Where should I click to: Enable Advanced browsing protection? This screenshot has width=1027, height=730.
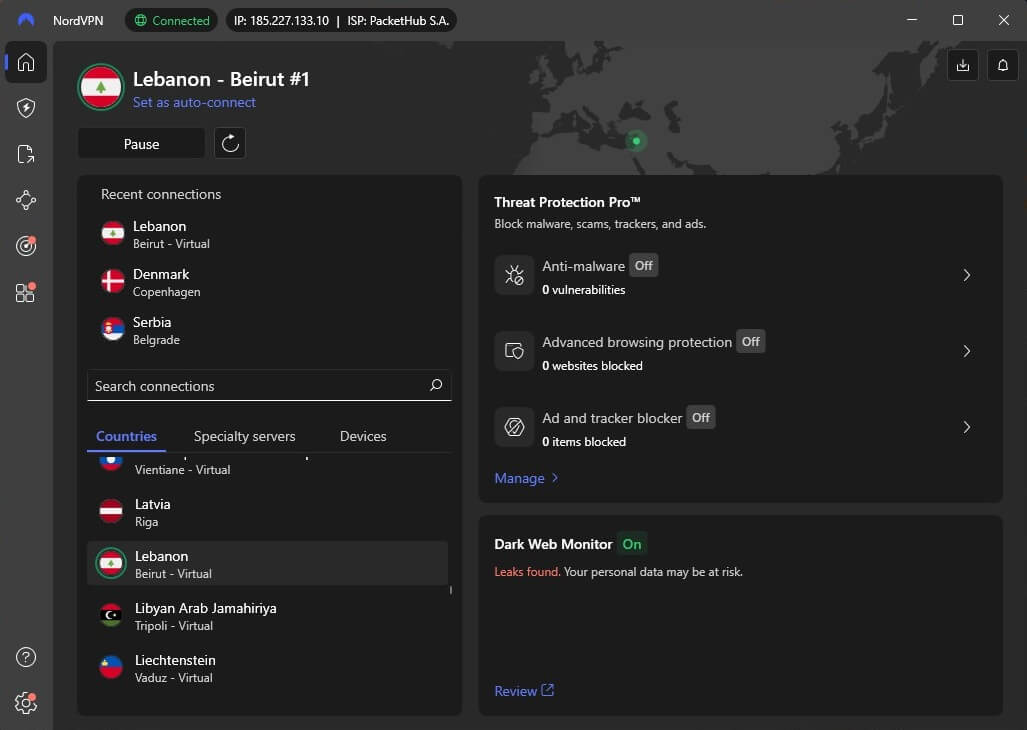pos(750,341)
